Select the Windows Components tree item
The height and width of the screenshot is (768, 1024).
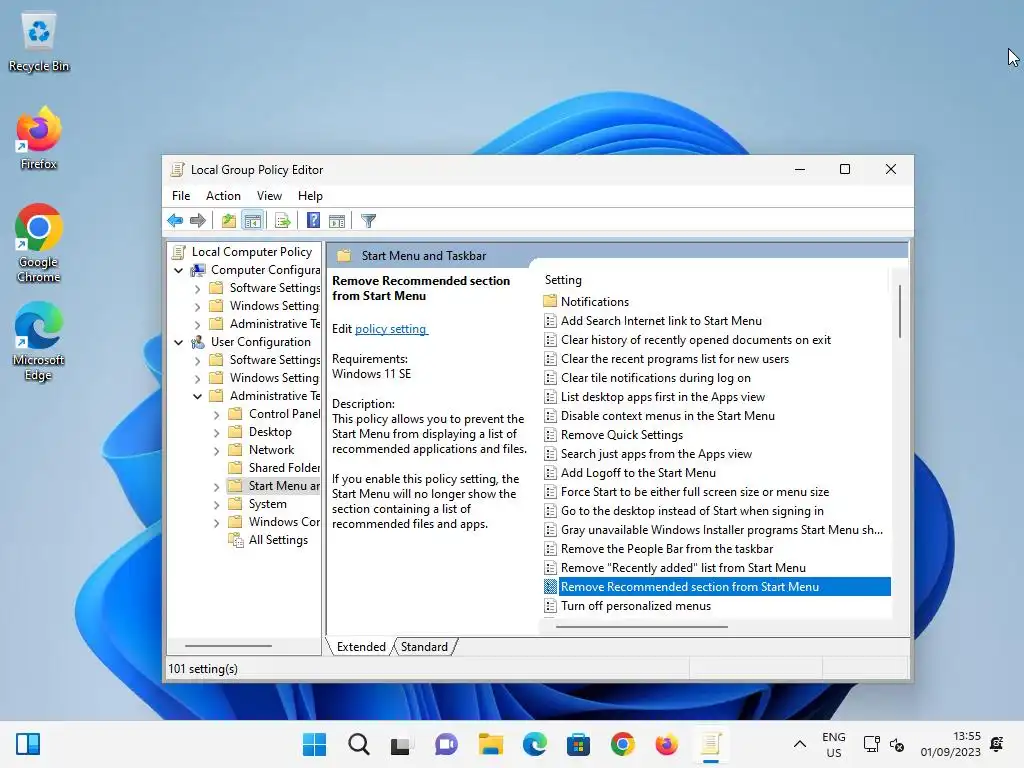pos(283,522)
